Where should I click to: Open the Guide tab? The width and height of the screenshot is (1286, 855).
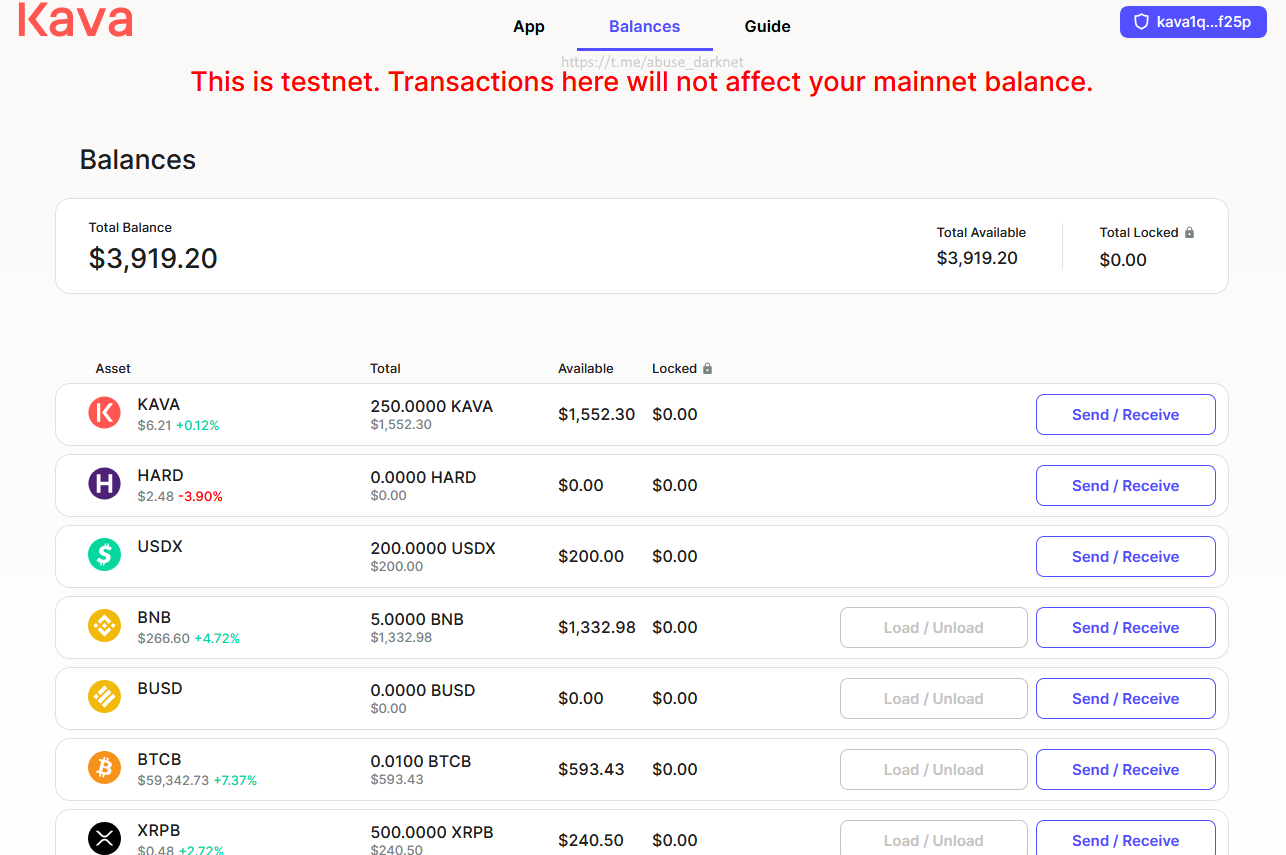point(768,27)
